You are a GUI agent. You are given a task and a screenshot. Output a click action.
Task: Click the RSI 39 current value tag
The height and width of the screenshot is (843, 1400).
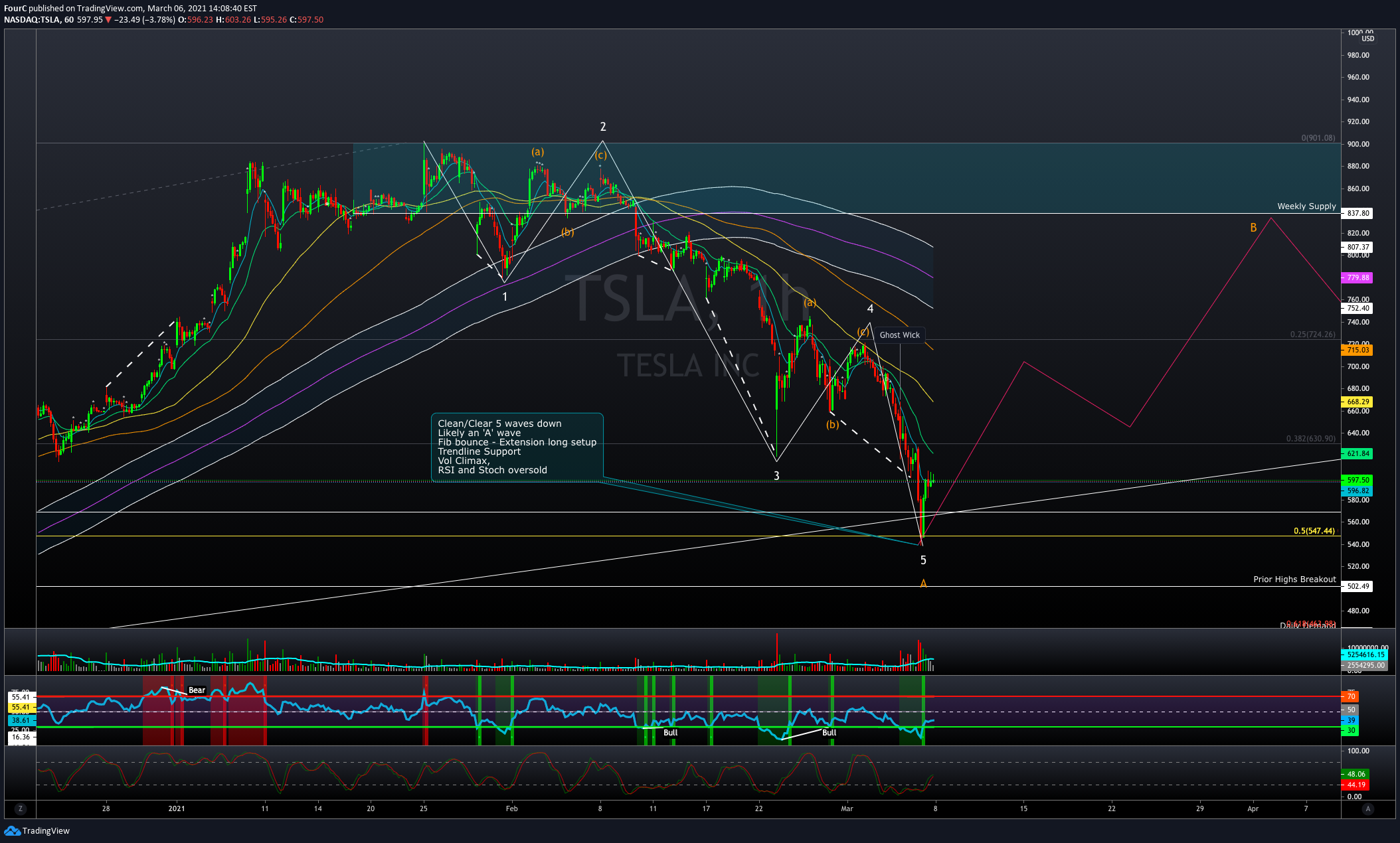[x=1350, y=720]
